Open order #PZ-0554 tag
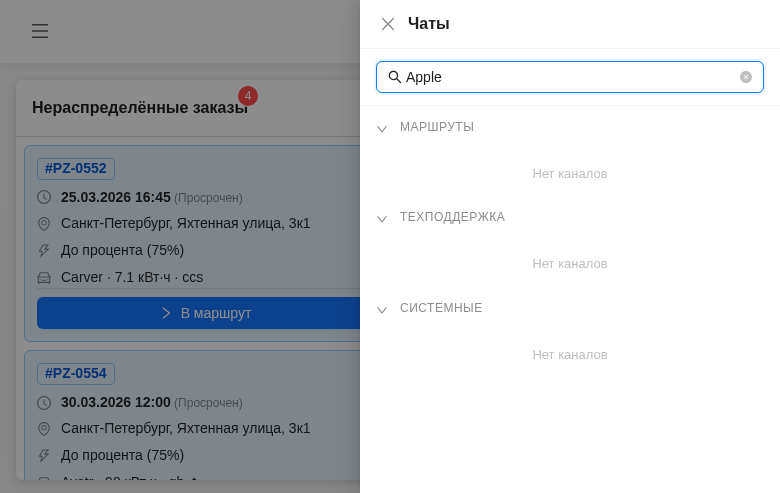The image size is (780, 493). [x=76, y=373]
